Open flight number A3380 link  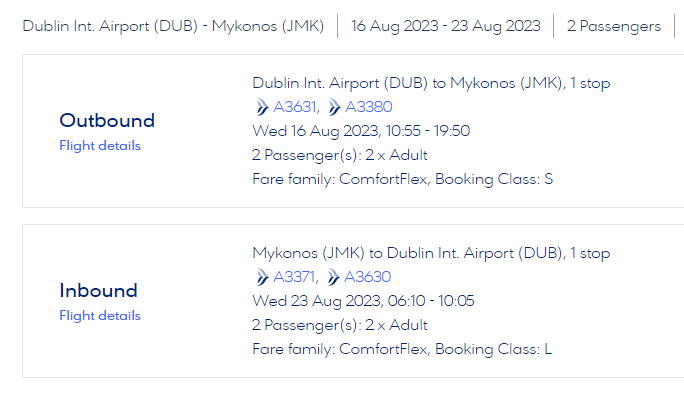pos(369,107)
